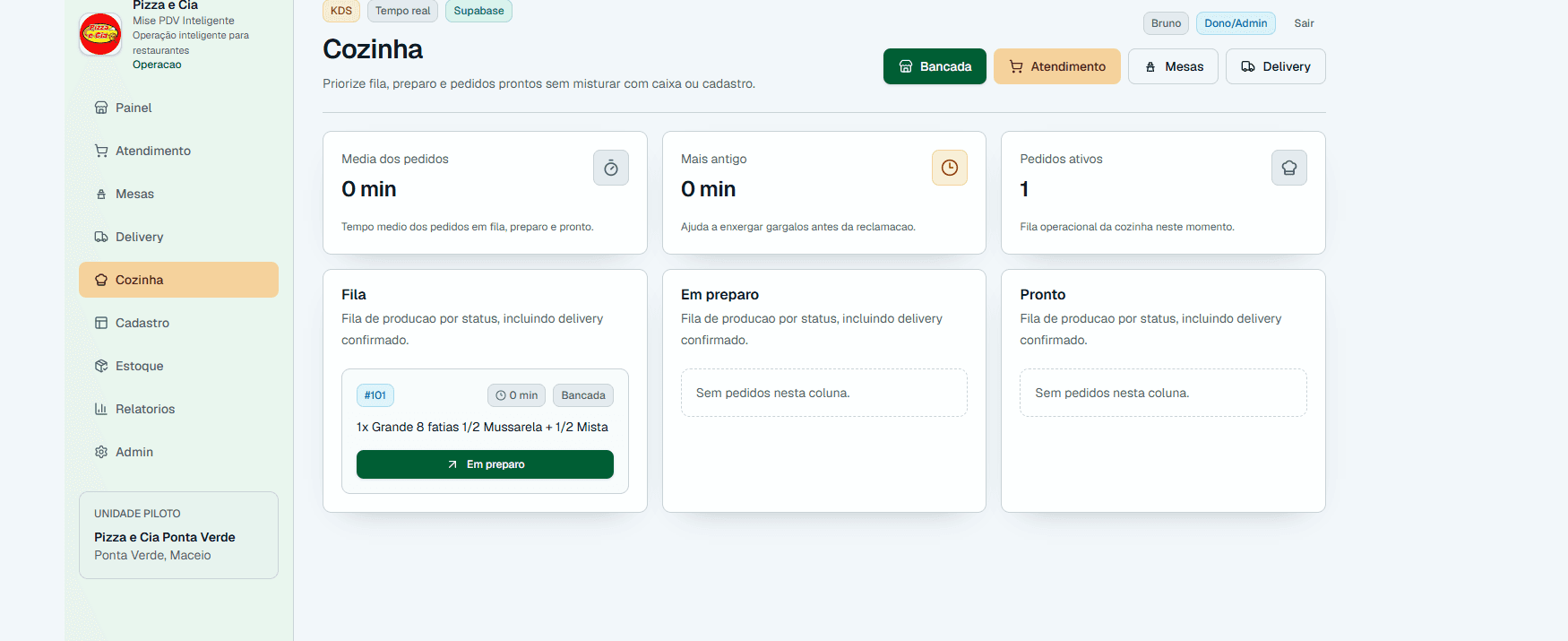The width and height of the screenshot is (1568, 641).
Task: Click the Admin gear icon
Action: point(101,452)
